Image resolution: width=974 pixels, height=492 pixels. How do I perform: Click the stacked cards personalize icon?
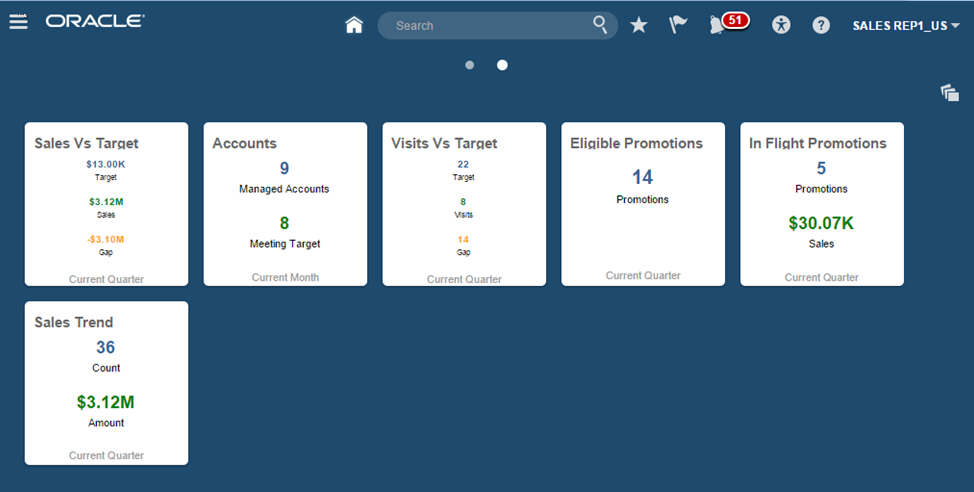click(x=950, y=93)
